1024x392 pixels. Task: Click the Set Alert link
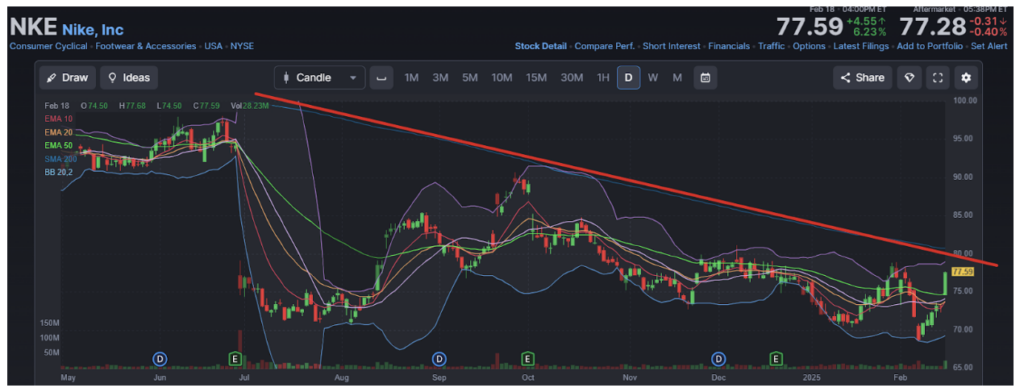coord(989,46)
